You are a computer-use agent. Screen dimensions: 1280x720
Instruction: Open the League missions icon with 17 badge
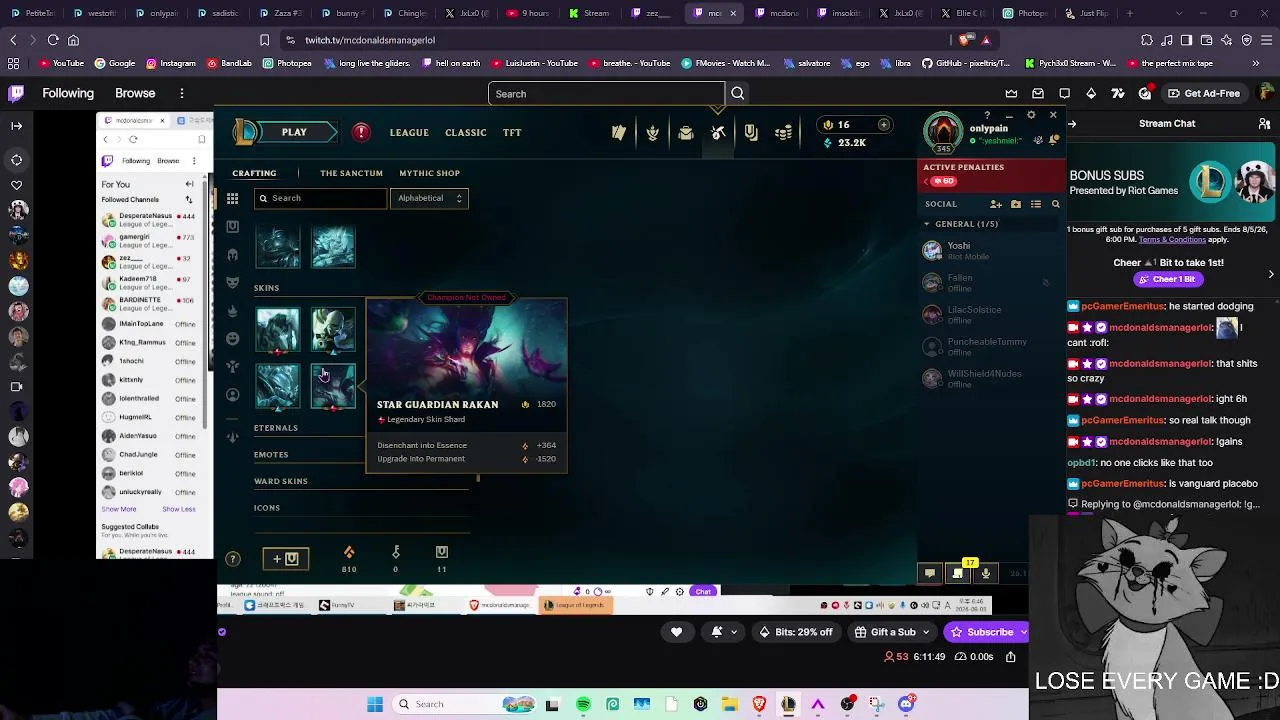click(x=958, y=573)
